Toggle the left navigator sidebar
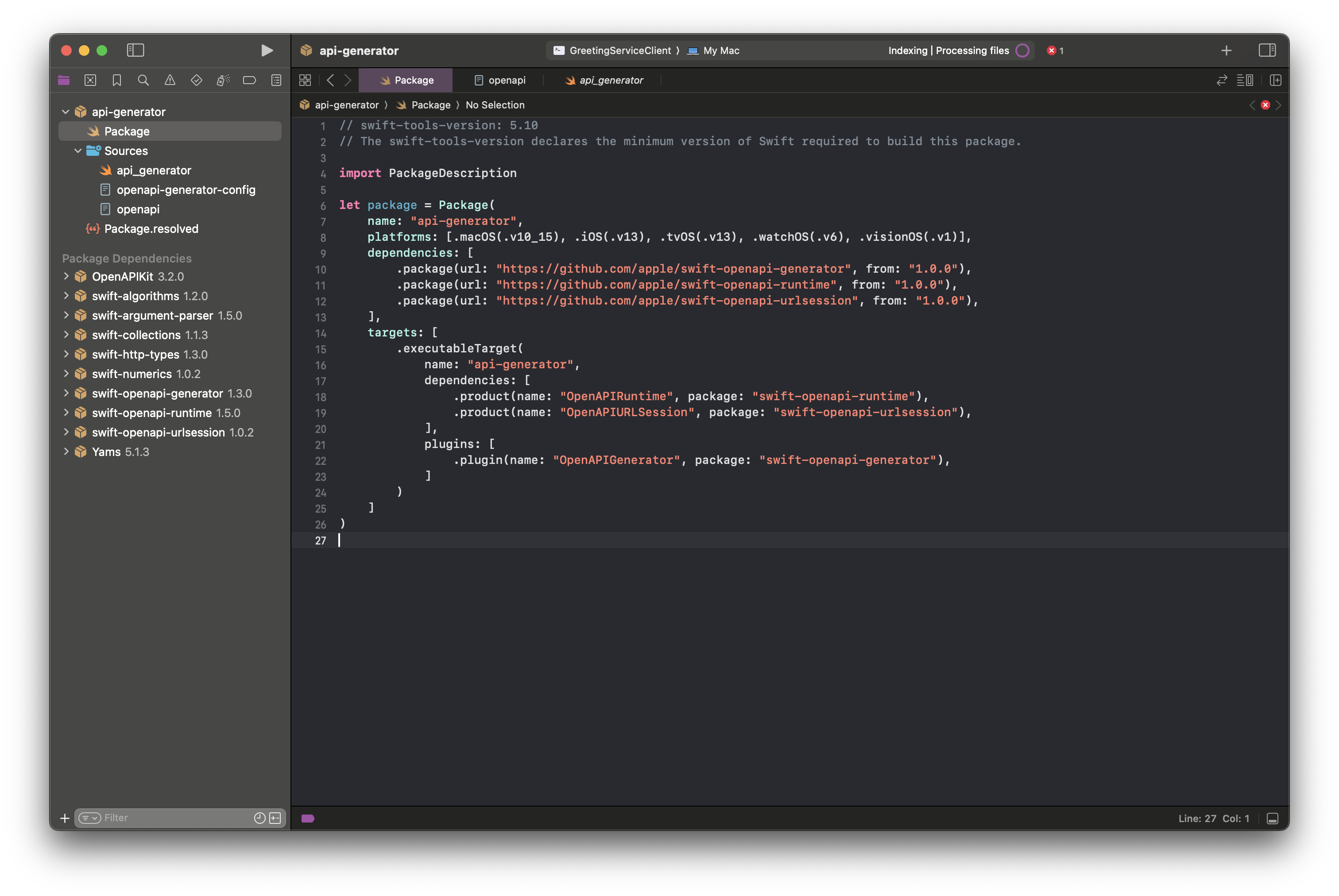 [x=135, y=50]
